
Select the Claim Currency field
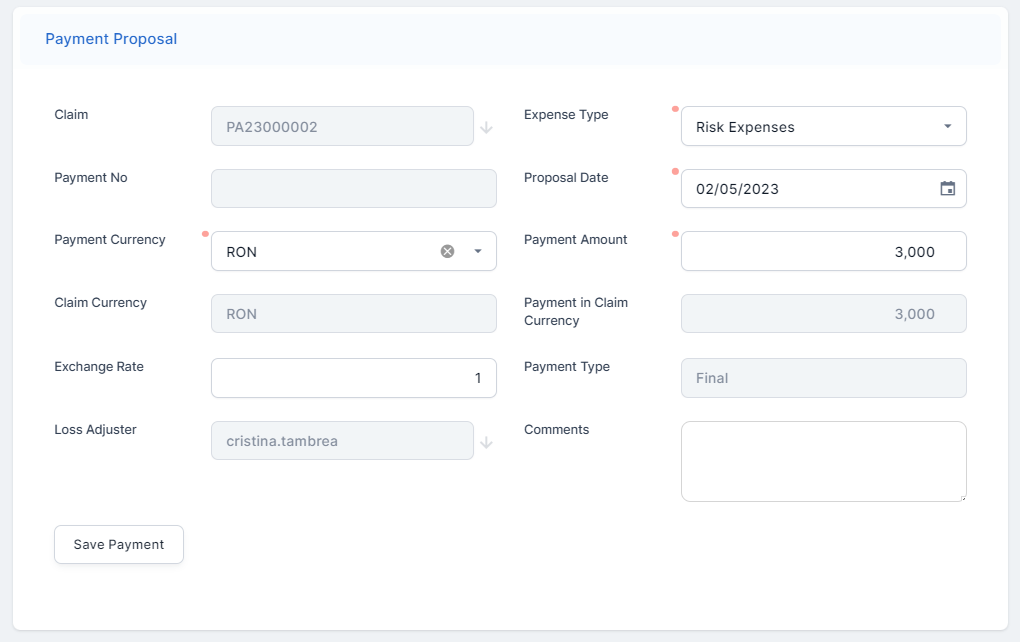[x=353, y=314]
